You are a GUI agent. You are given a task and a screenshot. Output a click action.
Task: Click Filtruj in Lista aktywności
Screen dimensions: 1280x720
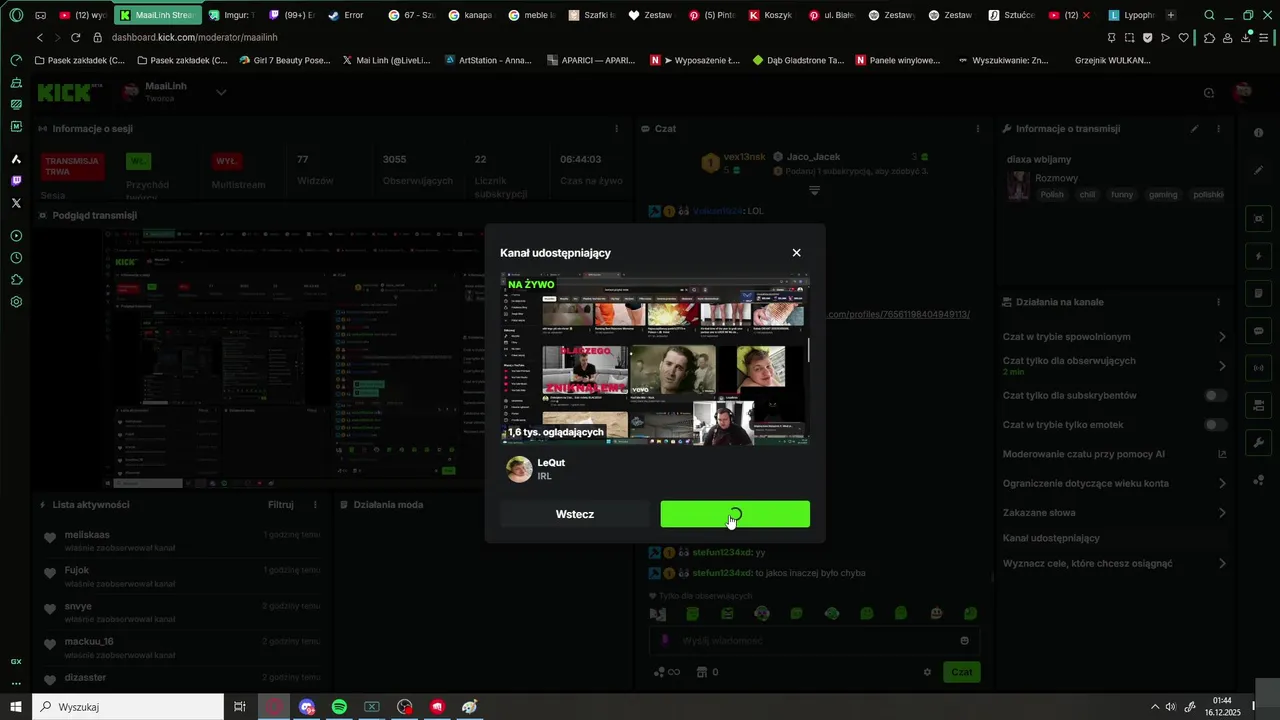pyautogui.click(x=281, y=505)
